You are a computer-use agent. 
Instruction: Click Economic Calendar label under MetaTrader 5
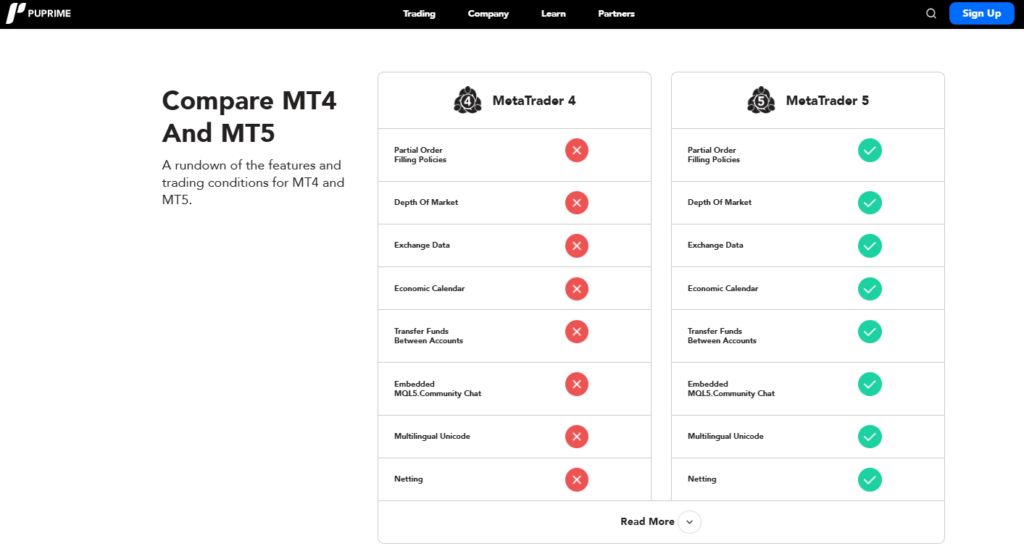(722, 289)
